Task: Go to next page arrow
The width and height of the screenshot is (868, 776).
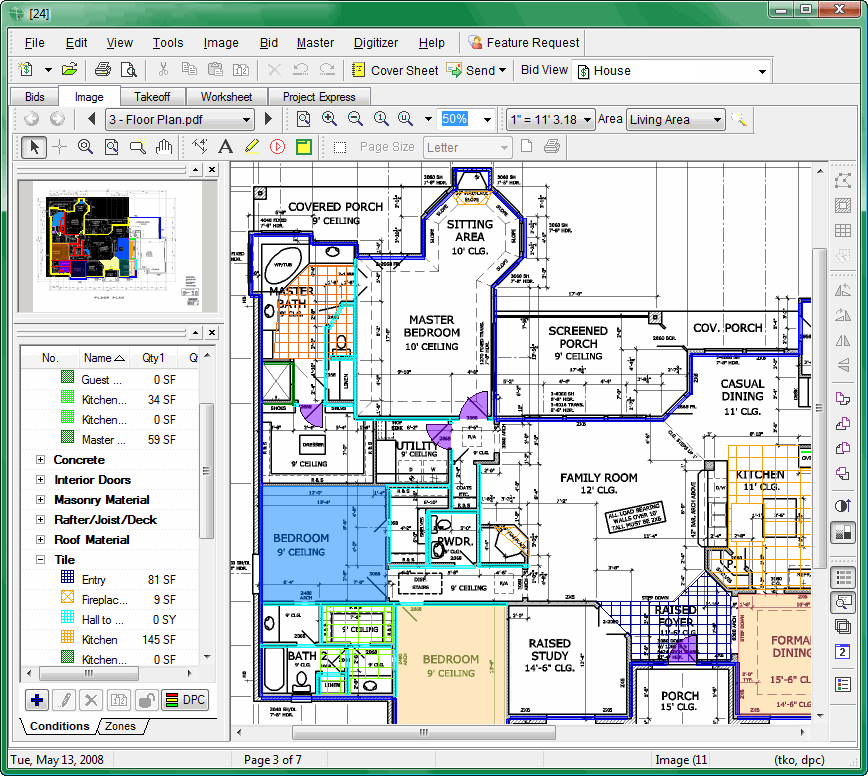Action: coord(268,119)
